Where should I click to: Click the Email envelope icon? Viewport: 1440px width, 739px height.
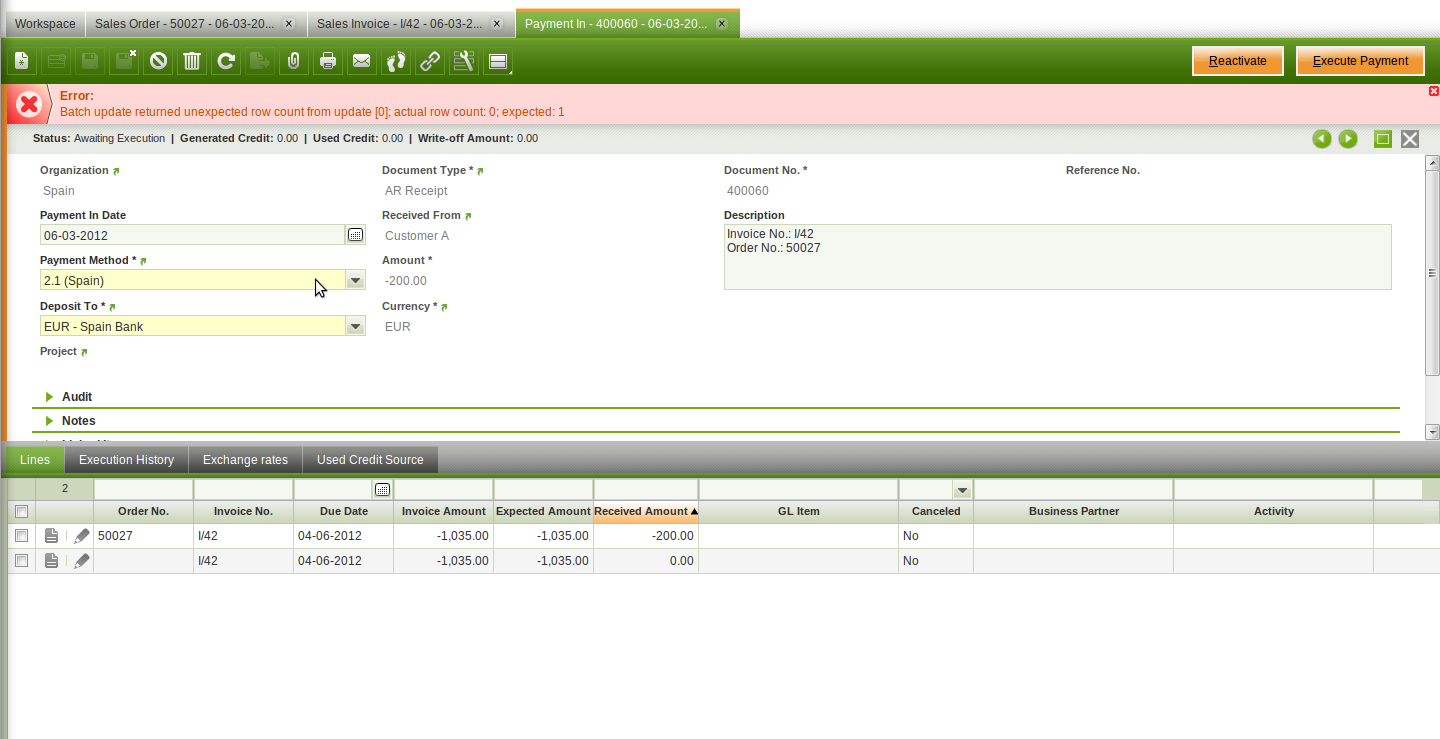362,62
